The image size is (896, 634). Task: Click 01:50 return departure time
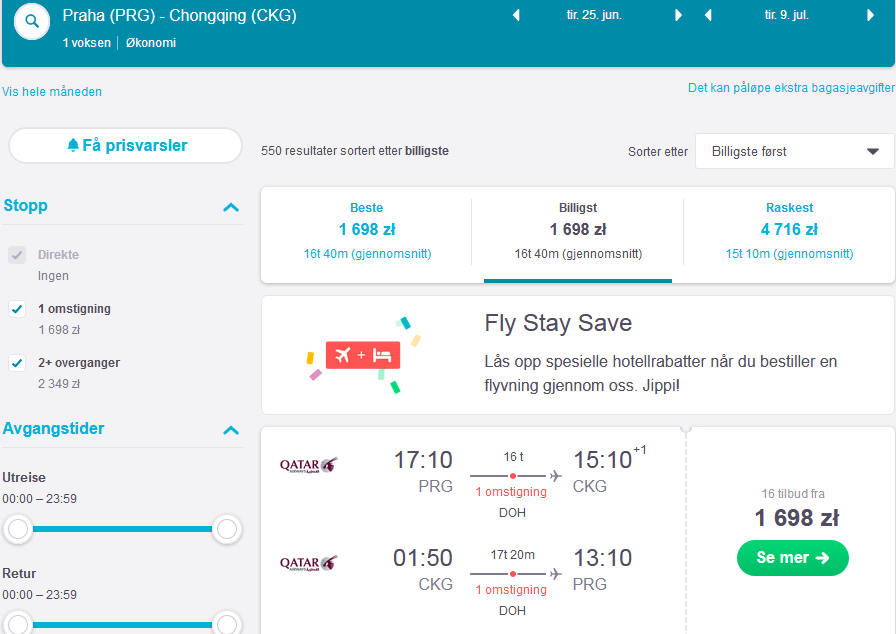coord(423,558)
